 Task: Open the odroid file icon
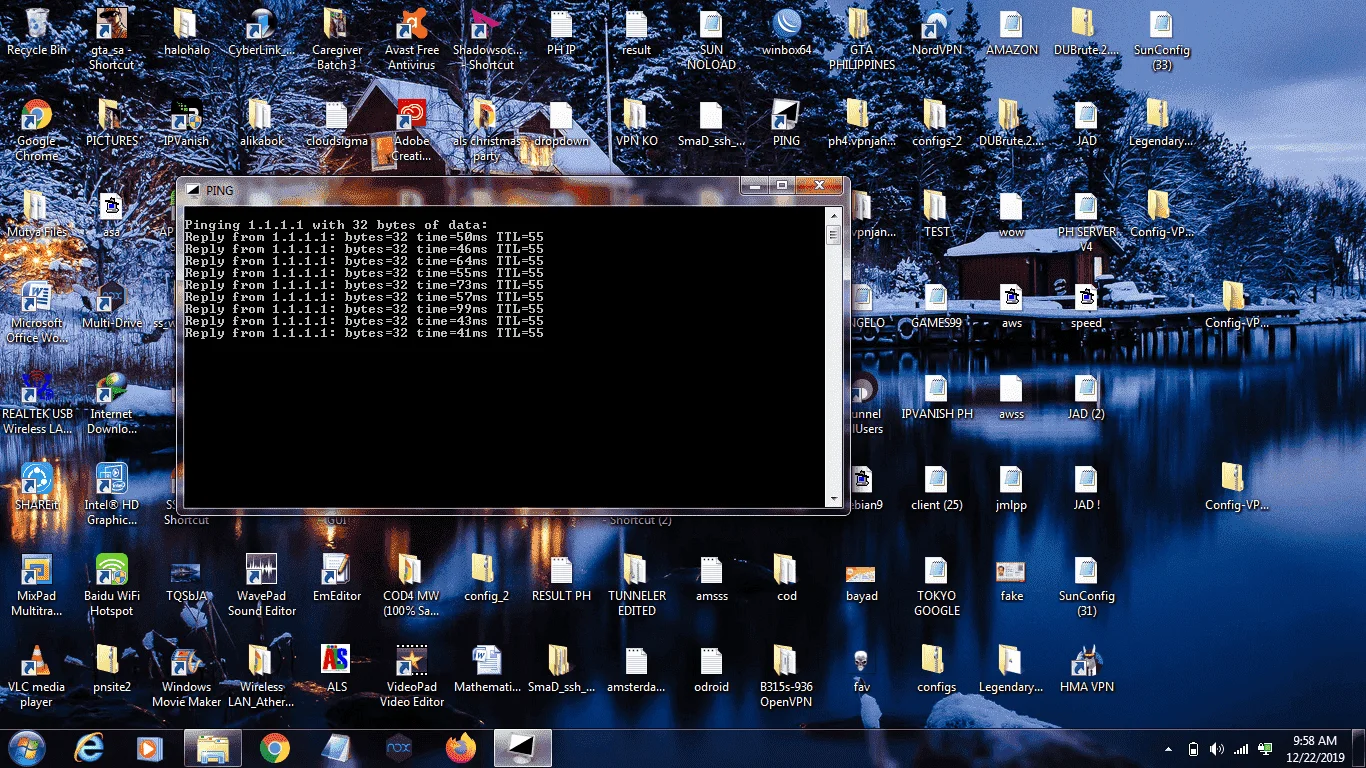[x=711, y=670]
